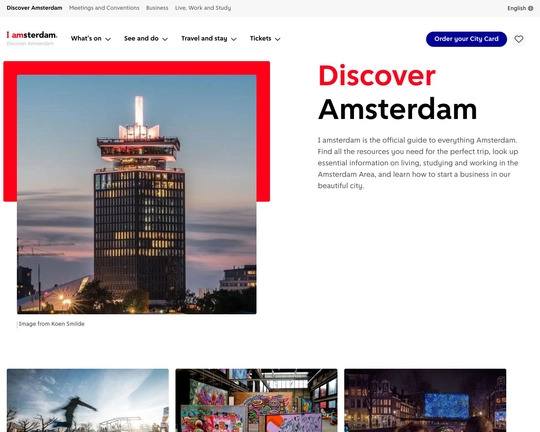Click the red Discover heading
Screen dimensions: 540x432
(377, 75)
